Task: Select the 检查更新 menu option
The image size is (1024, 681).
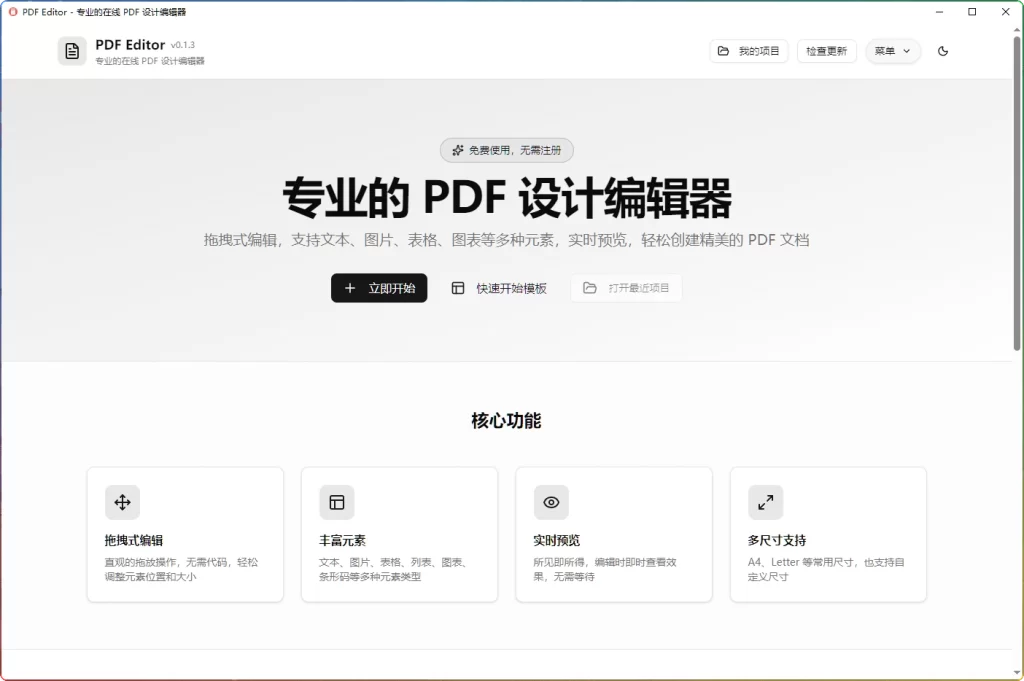Action: 826,51
